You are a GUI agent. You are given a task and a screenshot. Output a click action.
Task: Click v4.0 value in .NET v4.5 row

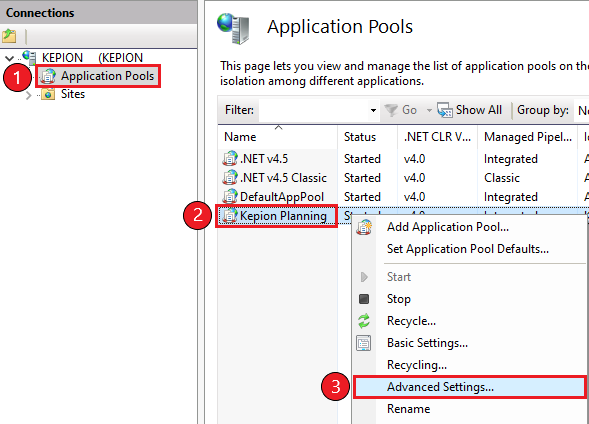pos(414,159)
